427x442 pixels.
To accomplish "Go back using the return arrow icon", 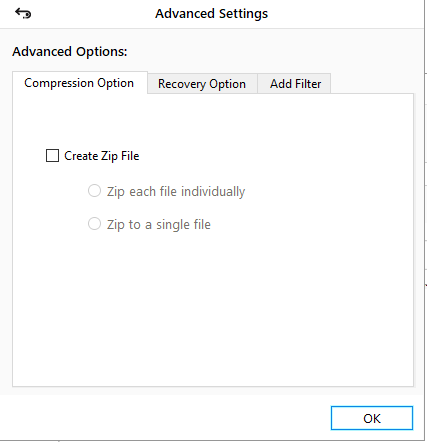I will 23,13.
